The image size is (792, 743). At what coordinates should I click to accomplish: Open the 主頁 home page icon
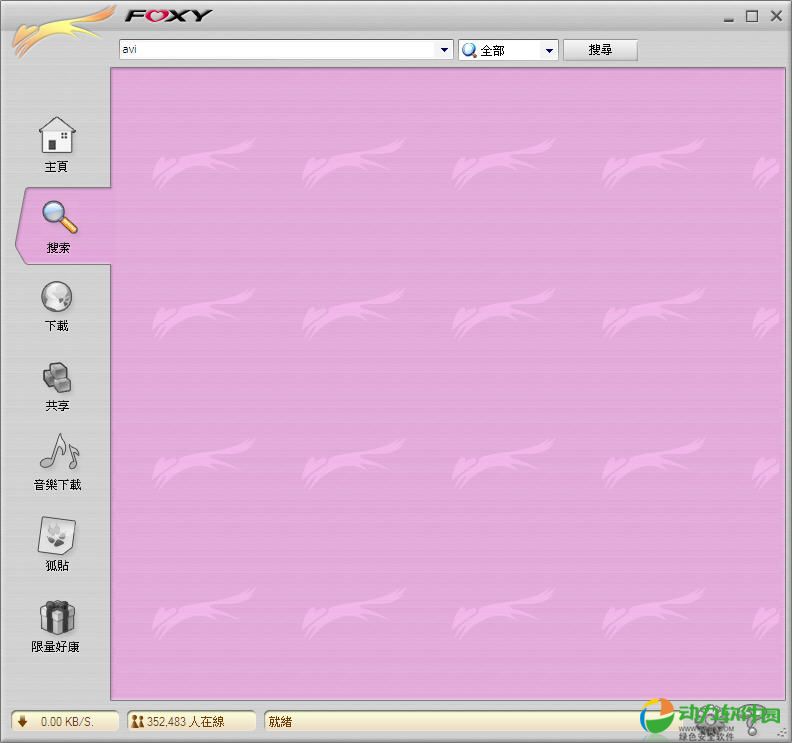pyautogui.click(x=57, y=137)
